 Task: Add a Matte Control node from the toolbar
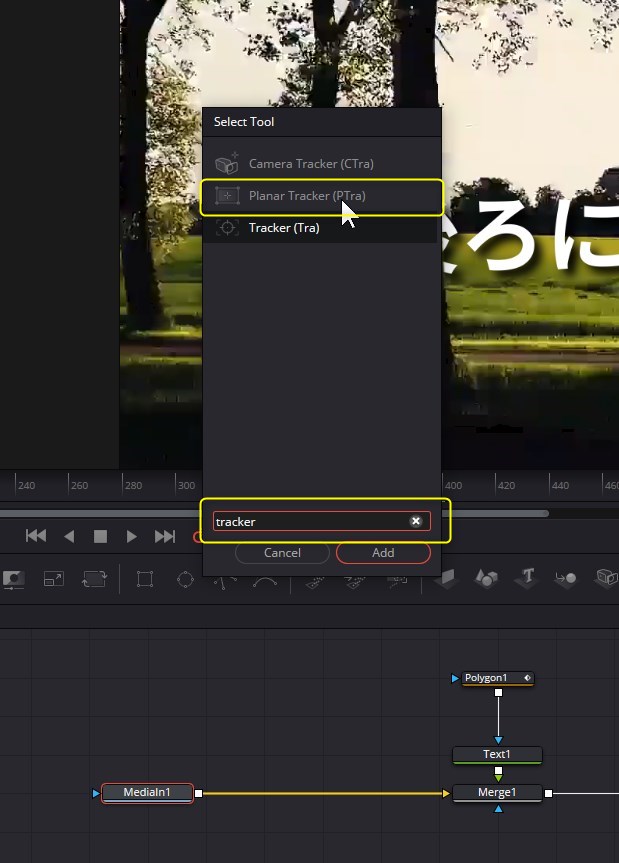[x=14, y=580]
